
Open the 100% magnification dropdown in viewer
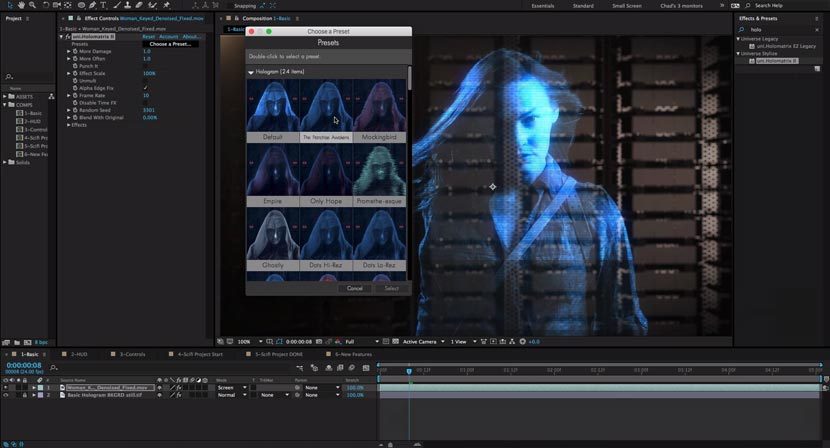coord(249,342)
